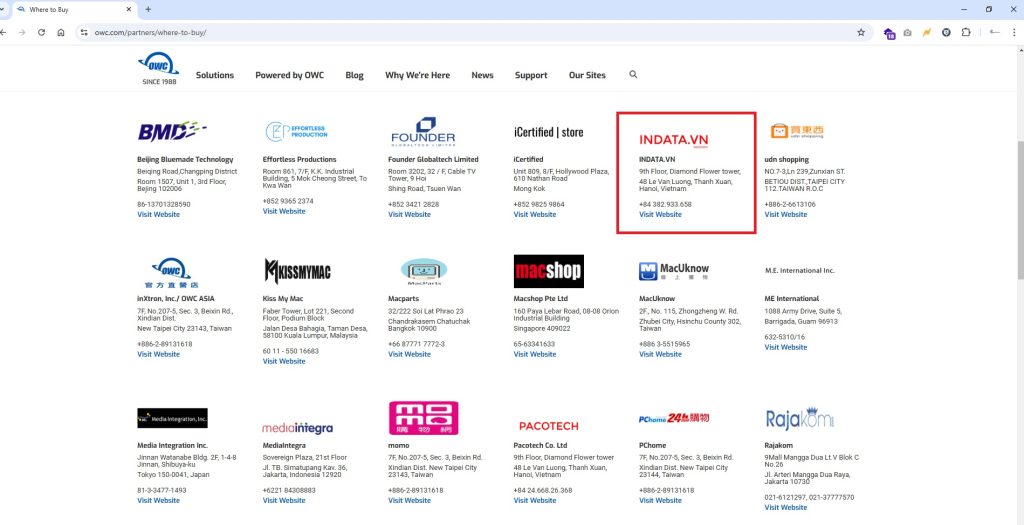This screenshot has height=525, width=1024.
Task: Visit Website for Kiss My Mac
Action: point(284,361)
